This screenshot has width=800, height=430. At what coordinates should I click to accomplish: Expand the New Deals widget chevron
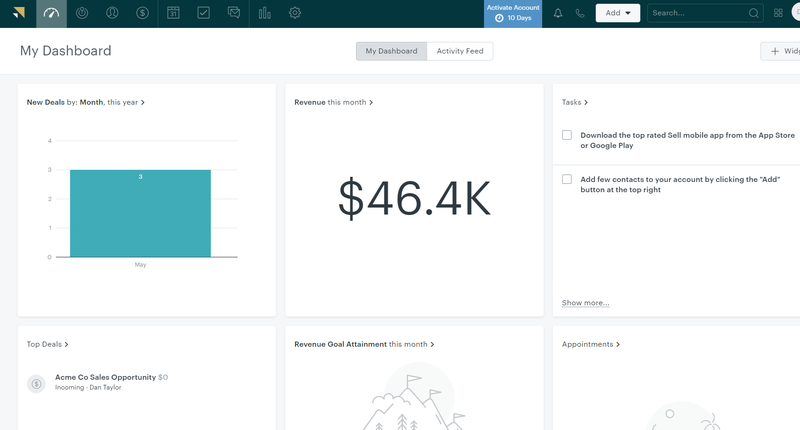pyautogui.click(x=143, y=103)
